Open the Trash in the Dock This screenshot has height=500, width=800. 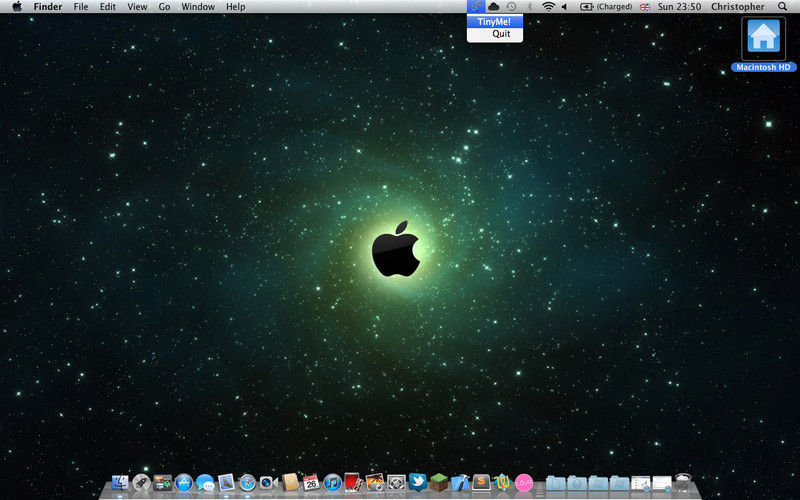[x=683, y=482]
